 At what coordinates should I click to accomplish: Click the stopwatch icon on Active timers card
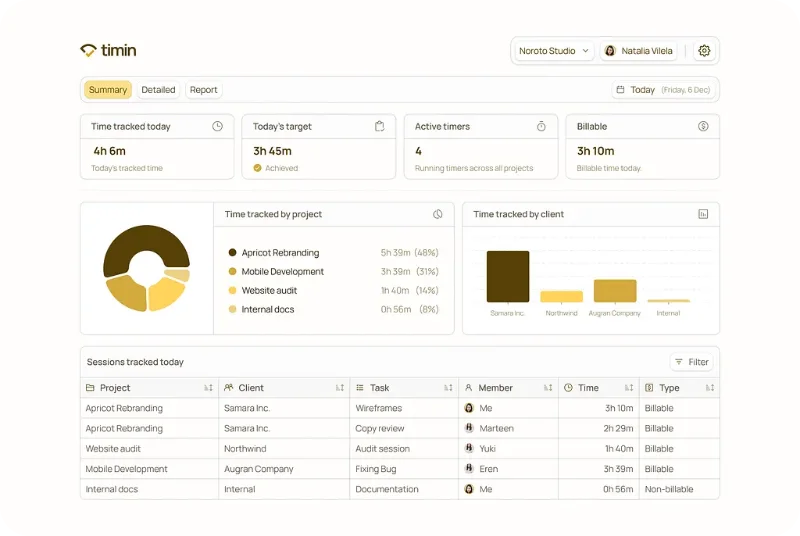pyautogui.click(x=541, y=126)
